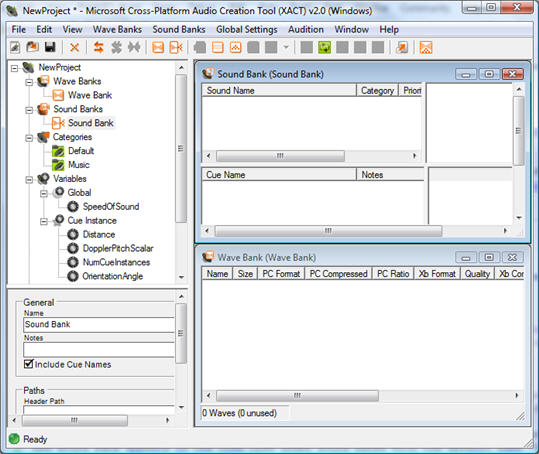Screen dimensions: 539x454
Task: Select the Wave Banks folder in tree
Action: [x=77, y=81]
